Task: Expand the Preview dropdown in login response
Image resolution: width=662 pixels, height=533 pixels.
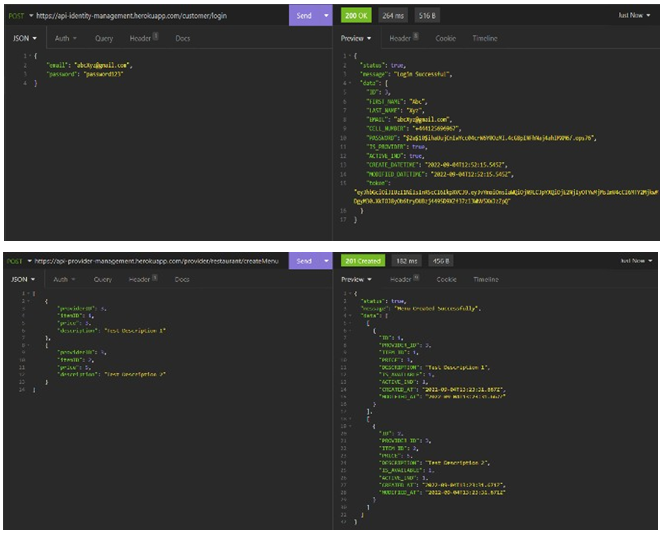Action: pos(357,38)
